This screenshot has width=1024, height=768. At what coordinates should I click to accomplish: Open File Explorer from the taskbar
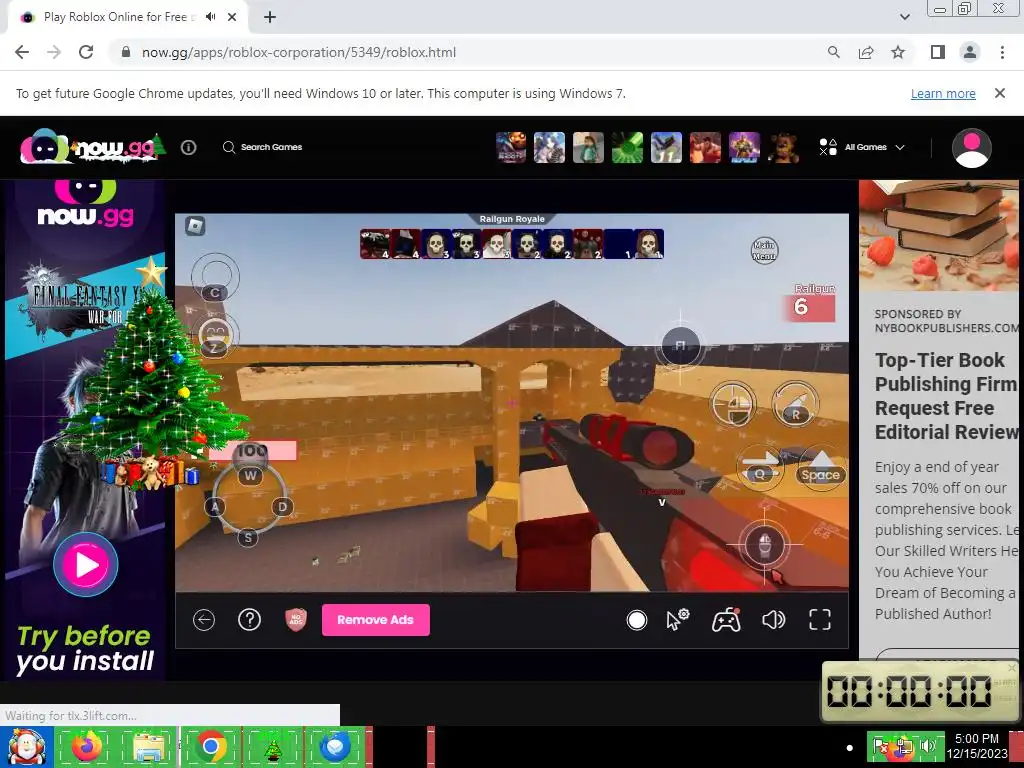148,746
